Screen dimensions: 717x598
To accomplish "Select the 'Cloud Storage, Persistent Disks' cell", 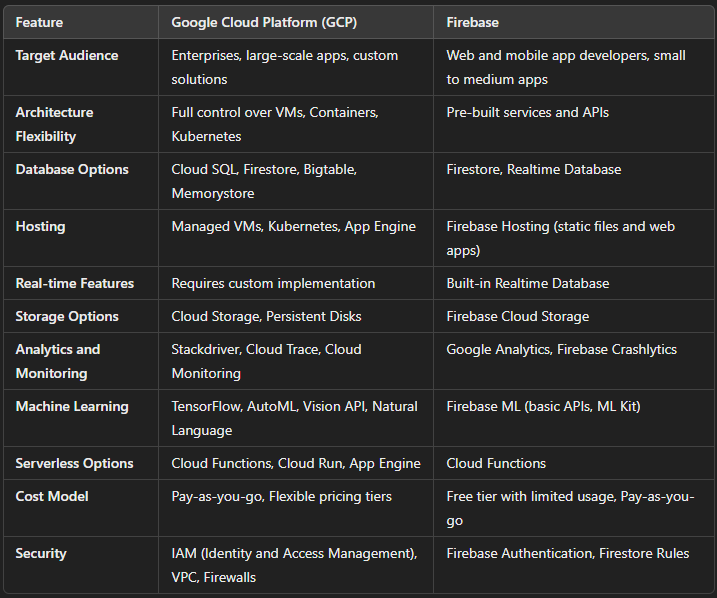I will pyautogui.click(x=266, y=316).
